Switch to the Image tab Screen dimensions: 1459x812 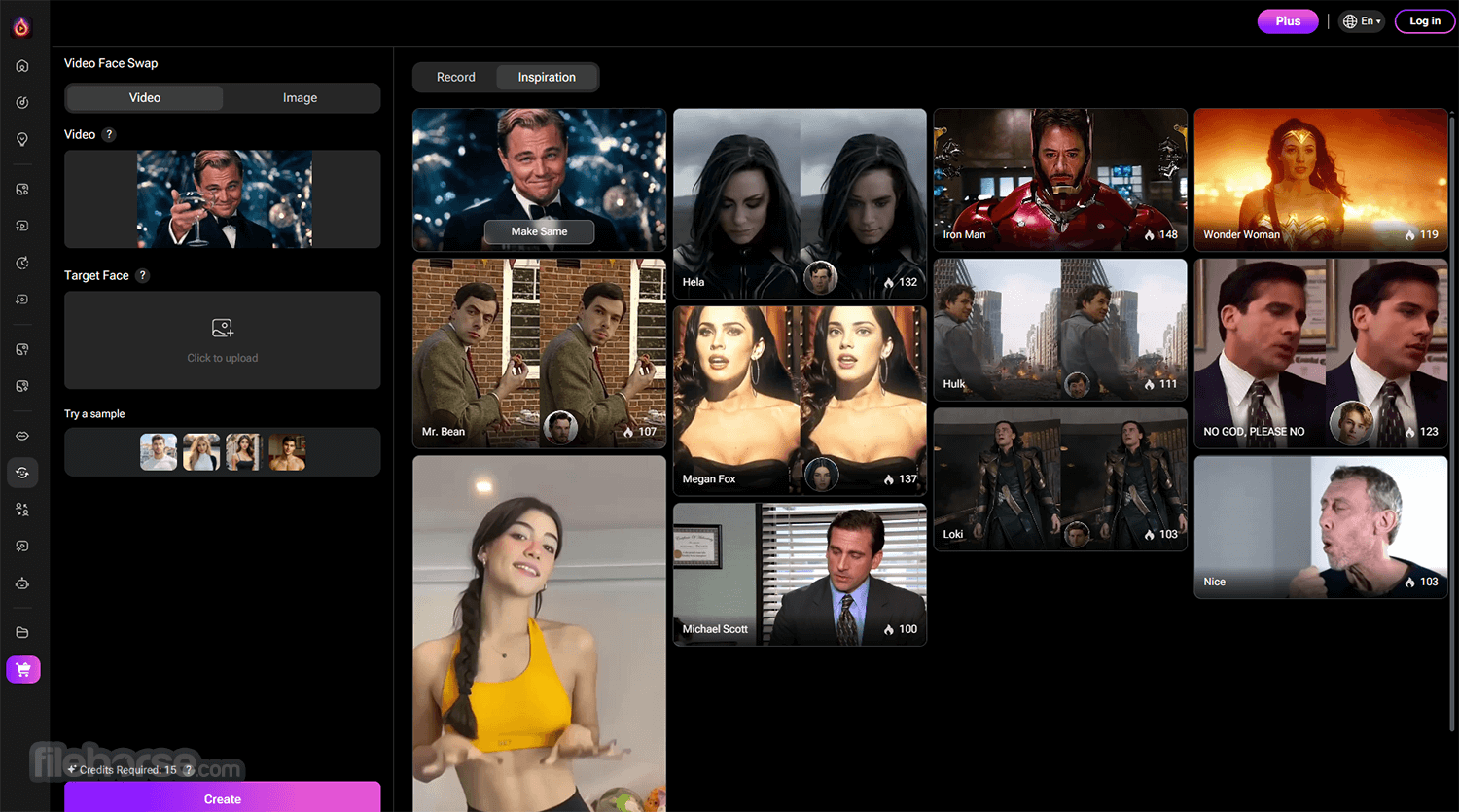point(300,98)
